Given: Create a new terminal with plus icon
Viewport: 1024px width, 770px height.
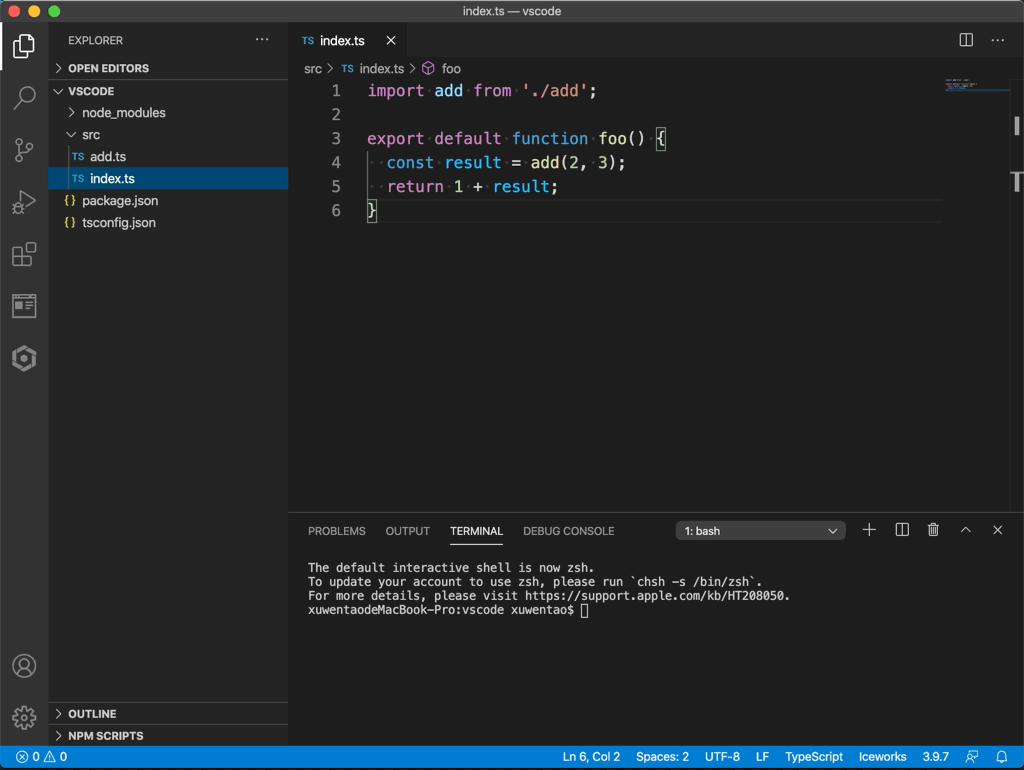Looking at the screenshot, I should 869,530.
